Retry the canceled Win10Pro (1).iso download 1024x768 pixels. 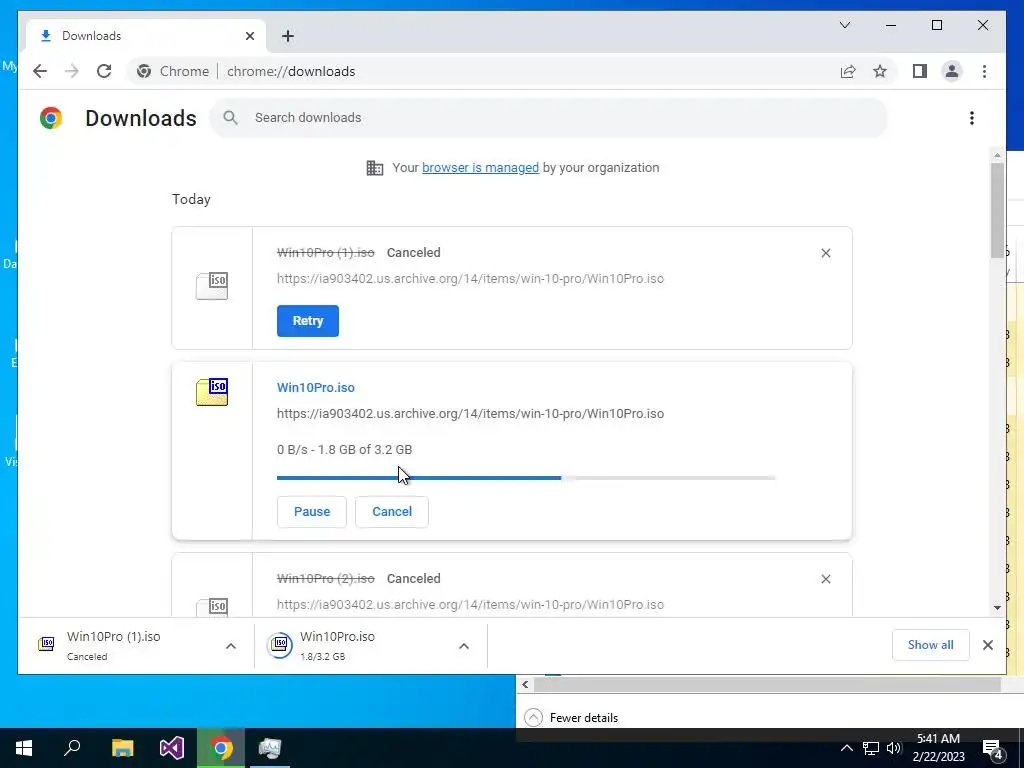[308, 321]
